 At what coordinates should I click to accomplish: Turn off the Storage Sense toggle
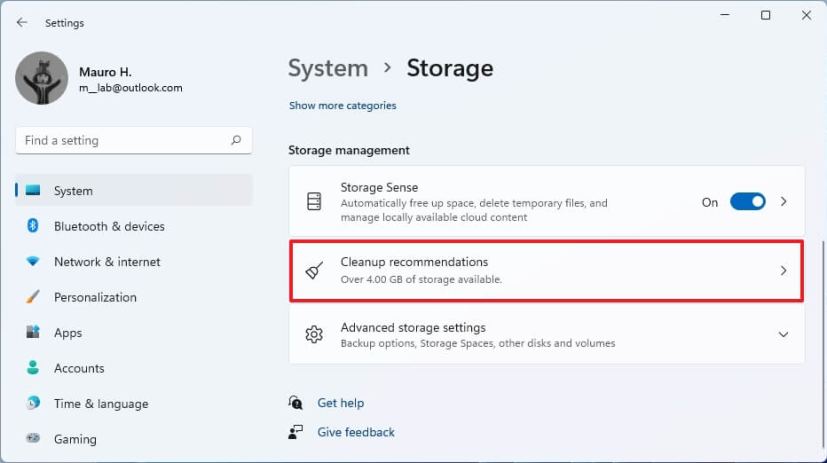[747, 202]
